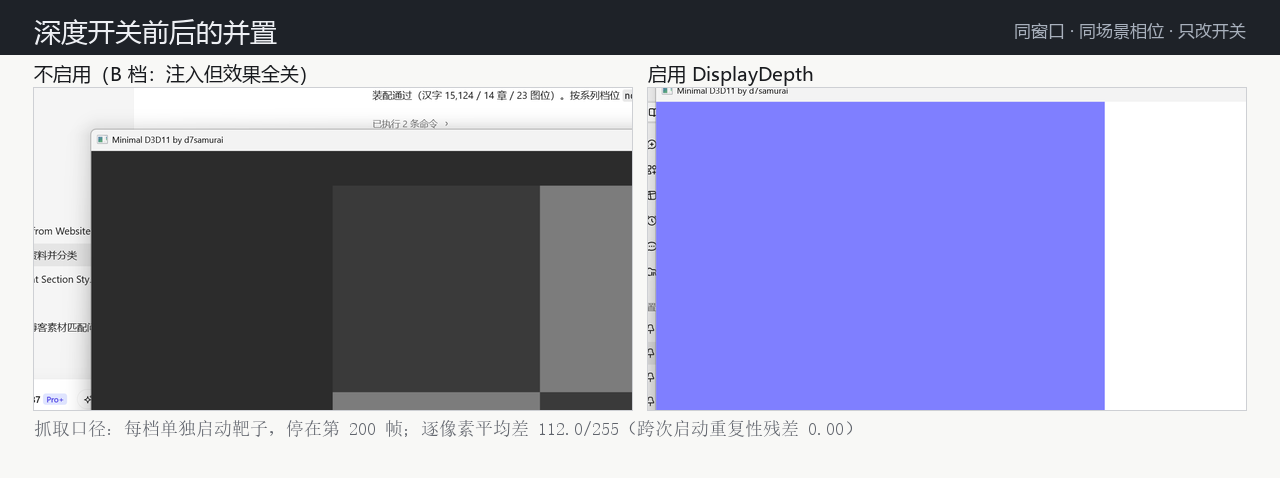1280x478 pixels.
Task: Open the 't Section Sty' sidebar item
Action: click(x=62, y=280)
